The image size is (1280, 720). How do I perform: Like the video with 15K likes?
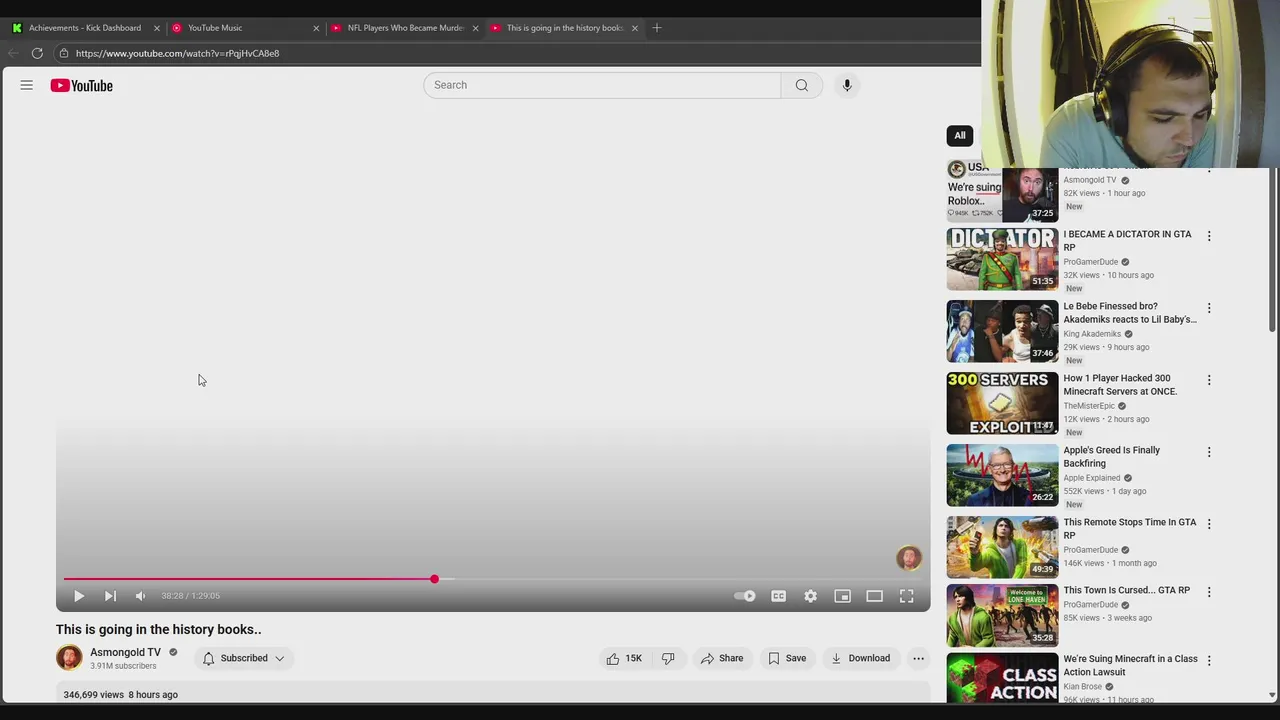pyautogui.click(x=624, y=658)
